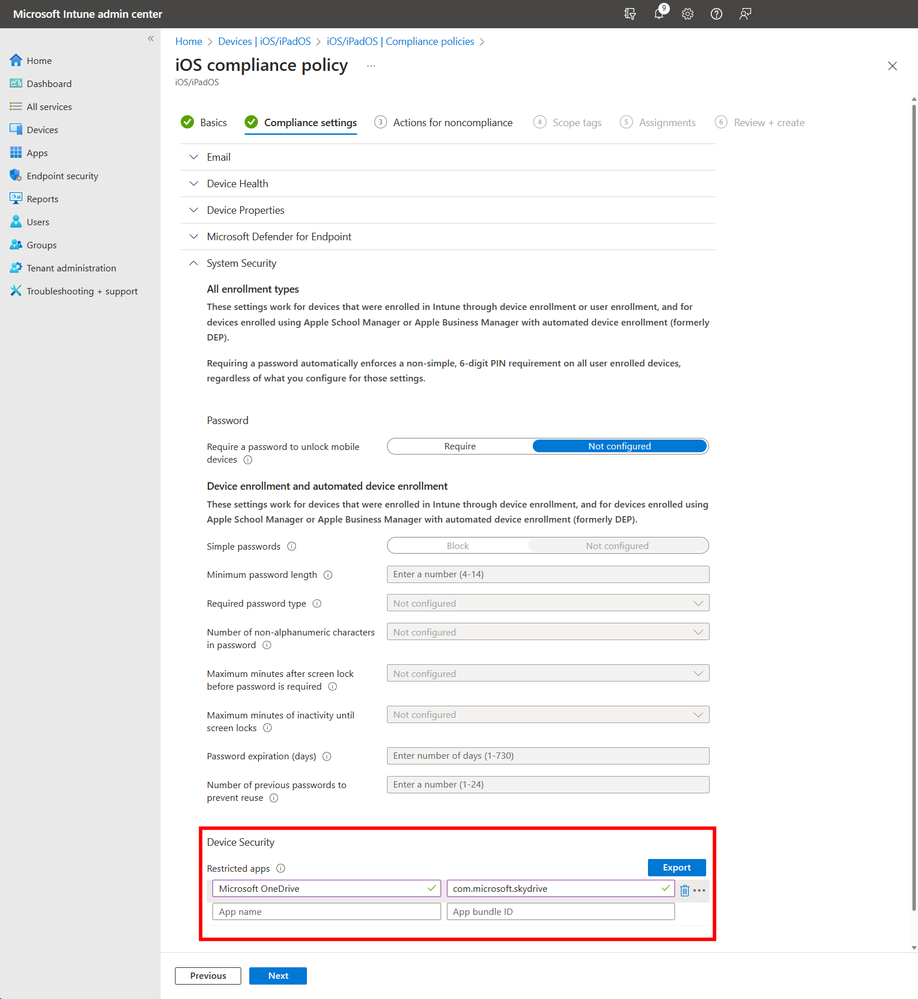The width and height of the screenshot is (918, 999).
Task: Open the help question mark icon
Action: pyautogui.click(x=716, y=14)
